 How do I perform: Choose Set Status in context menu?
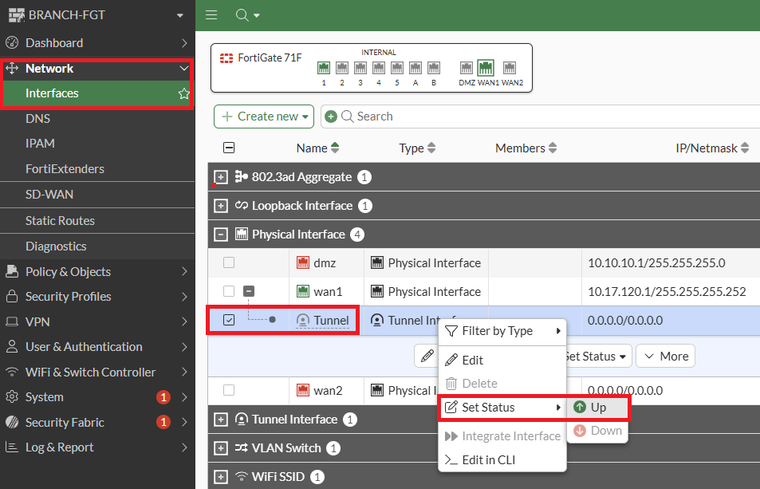pyautogui.click(x=502, y=407)
